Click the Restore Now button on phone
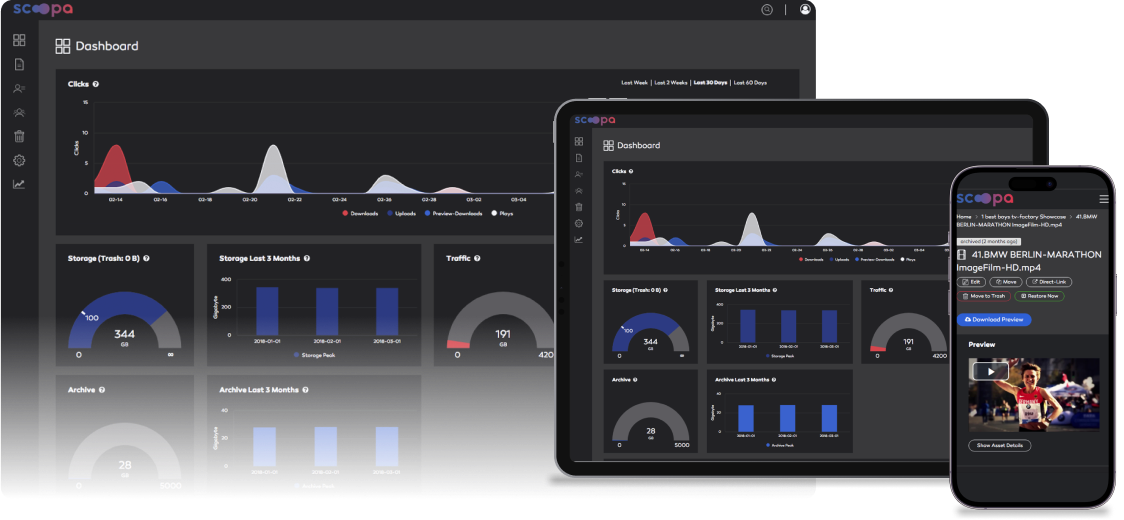 [x=1041, y=296]
